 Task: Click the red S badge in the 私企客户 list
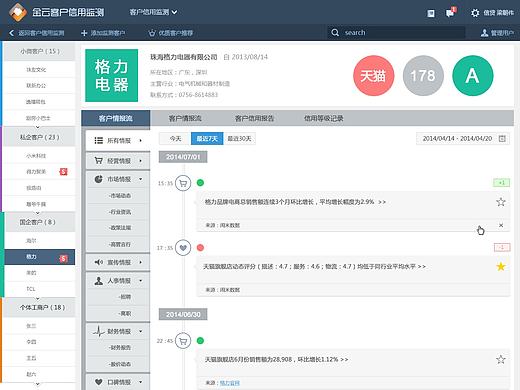pyautogui.click(x=63, y=172)
